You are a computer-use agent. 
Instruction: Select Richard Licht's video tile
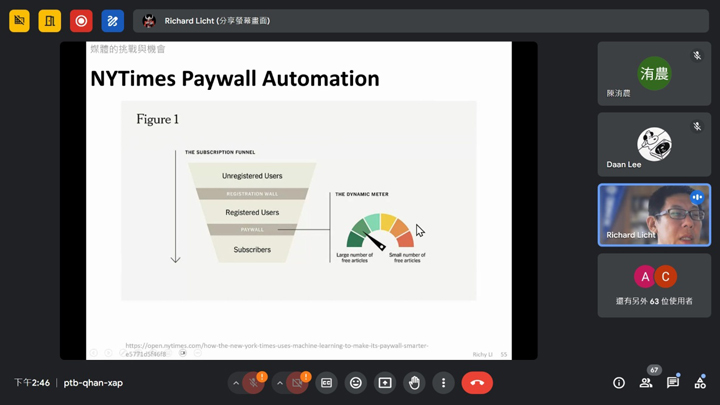coord(654,215)
